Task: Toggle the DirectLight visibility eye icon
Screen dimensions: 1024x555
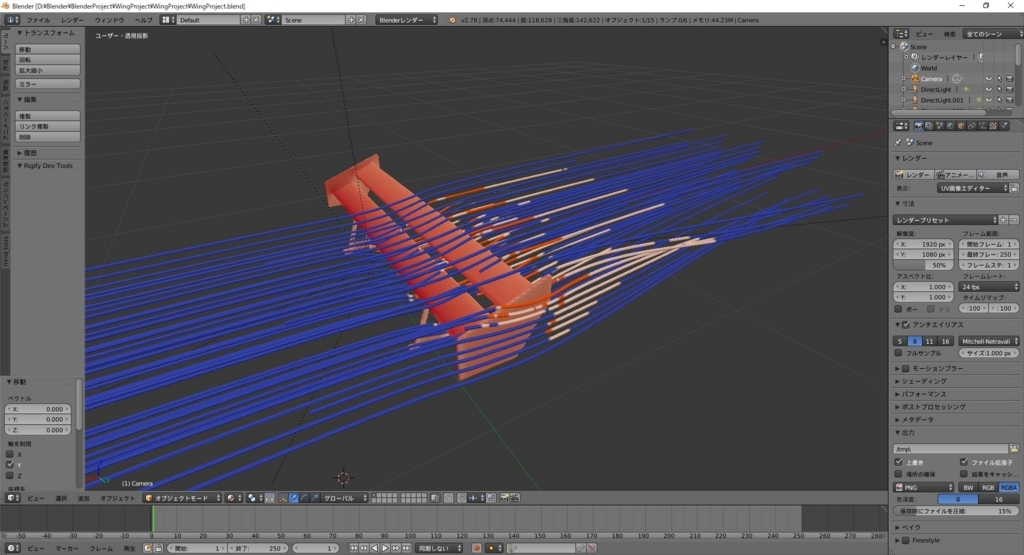Action: pyautogui.click(x=989, y=89)
